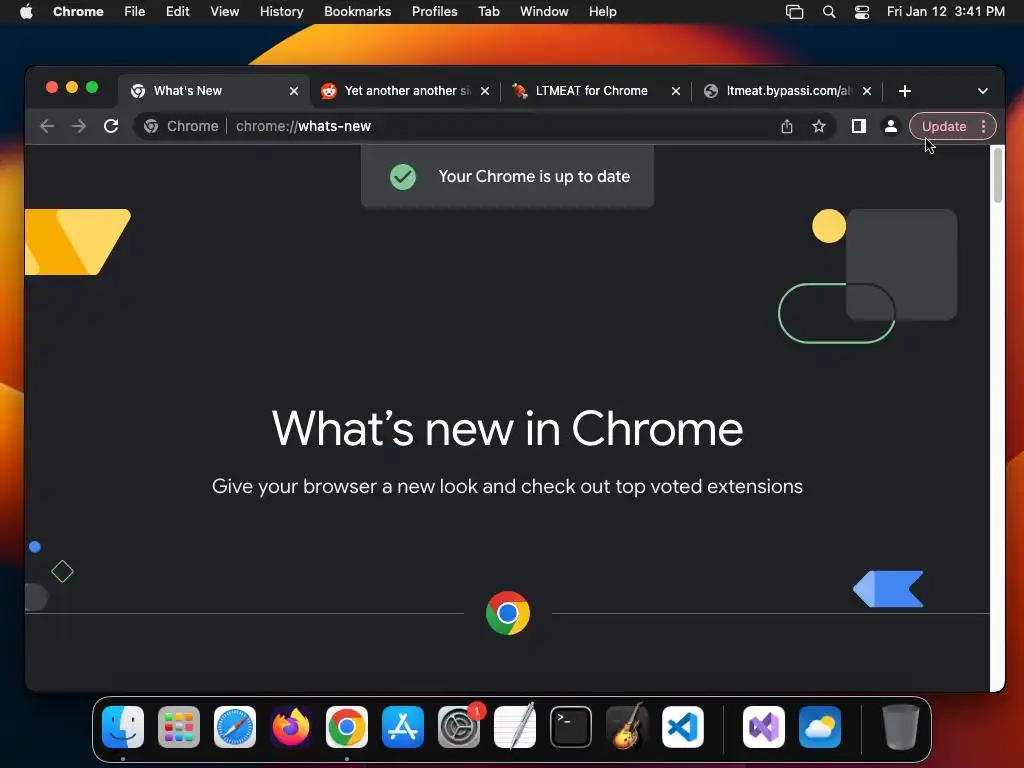
Task: Reload the What's New page
Action: click(x=111, y=126)
